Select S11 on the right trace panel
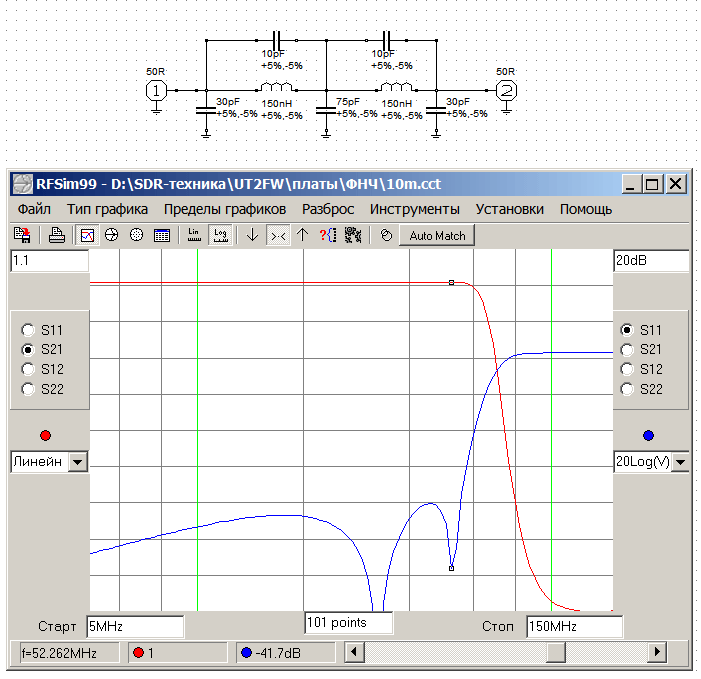 (x=627, y=330)
